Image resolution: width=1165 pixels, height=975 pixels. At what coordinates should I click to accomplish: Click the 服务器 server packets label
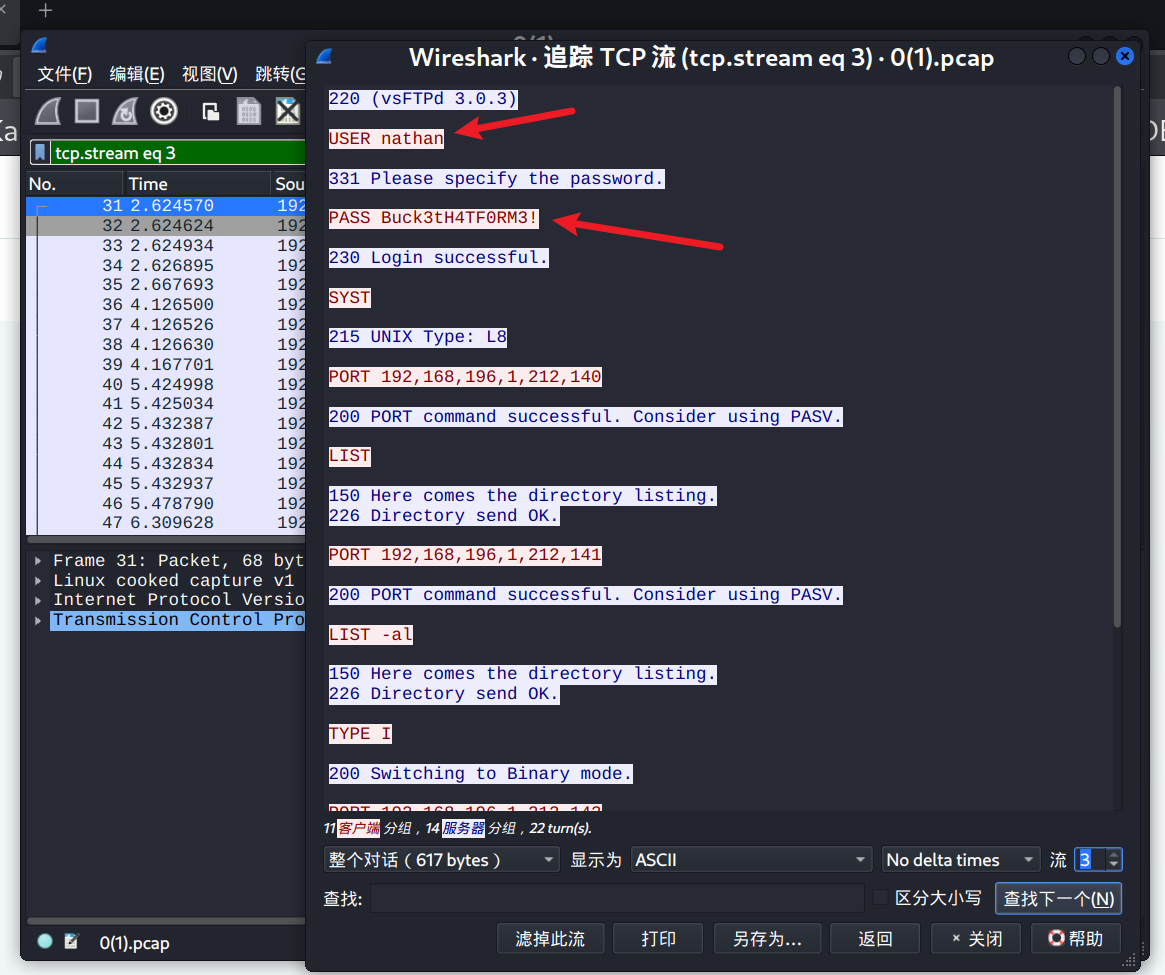[x=464, y=828]
